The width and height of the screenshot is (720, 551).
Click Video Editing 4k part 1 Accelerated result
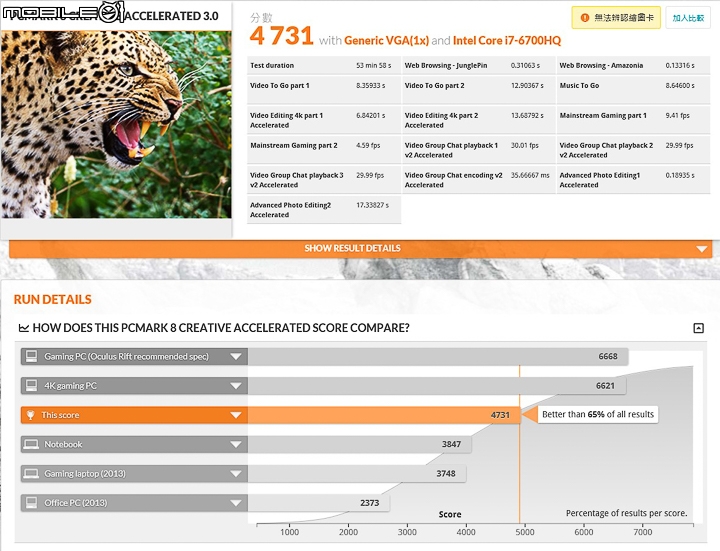(x=324, y=120)
